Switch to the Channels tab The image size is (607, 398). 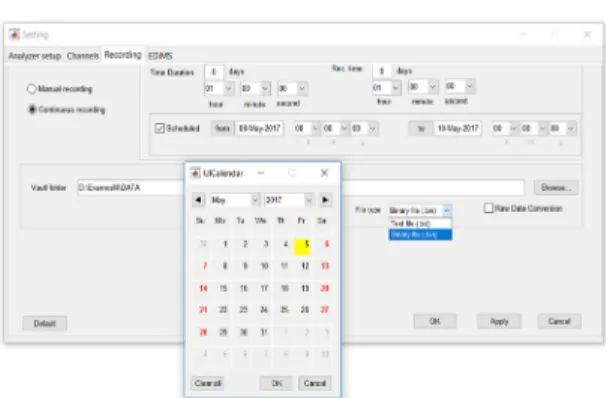point(83,56)
